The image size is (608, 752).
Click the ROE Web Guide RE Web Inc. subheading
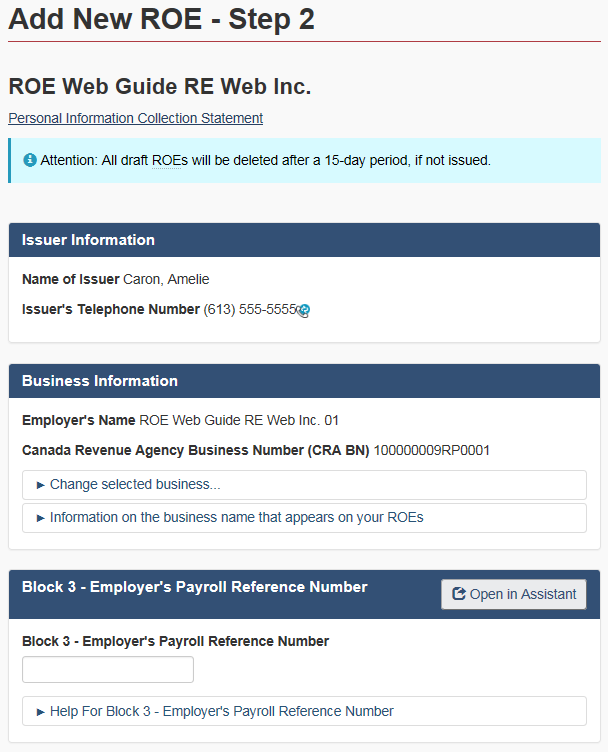click(x=159, y=87)
